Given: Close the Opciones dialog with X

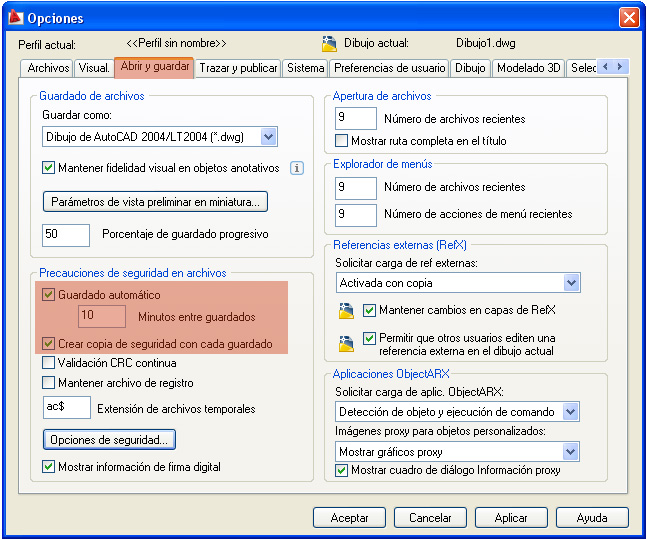Looking at the screenshot, I should click(x=629, y=18).
